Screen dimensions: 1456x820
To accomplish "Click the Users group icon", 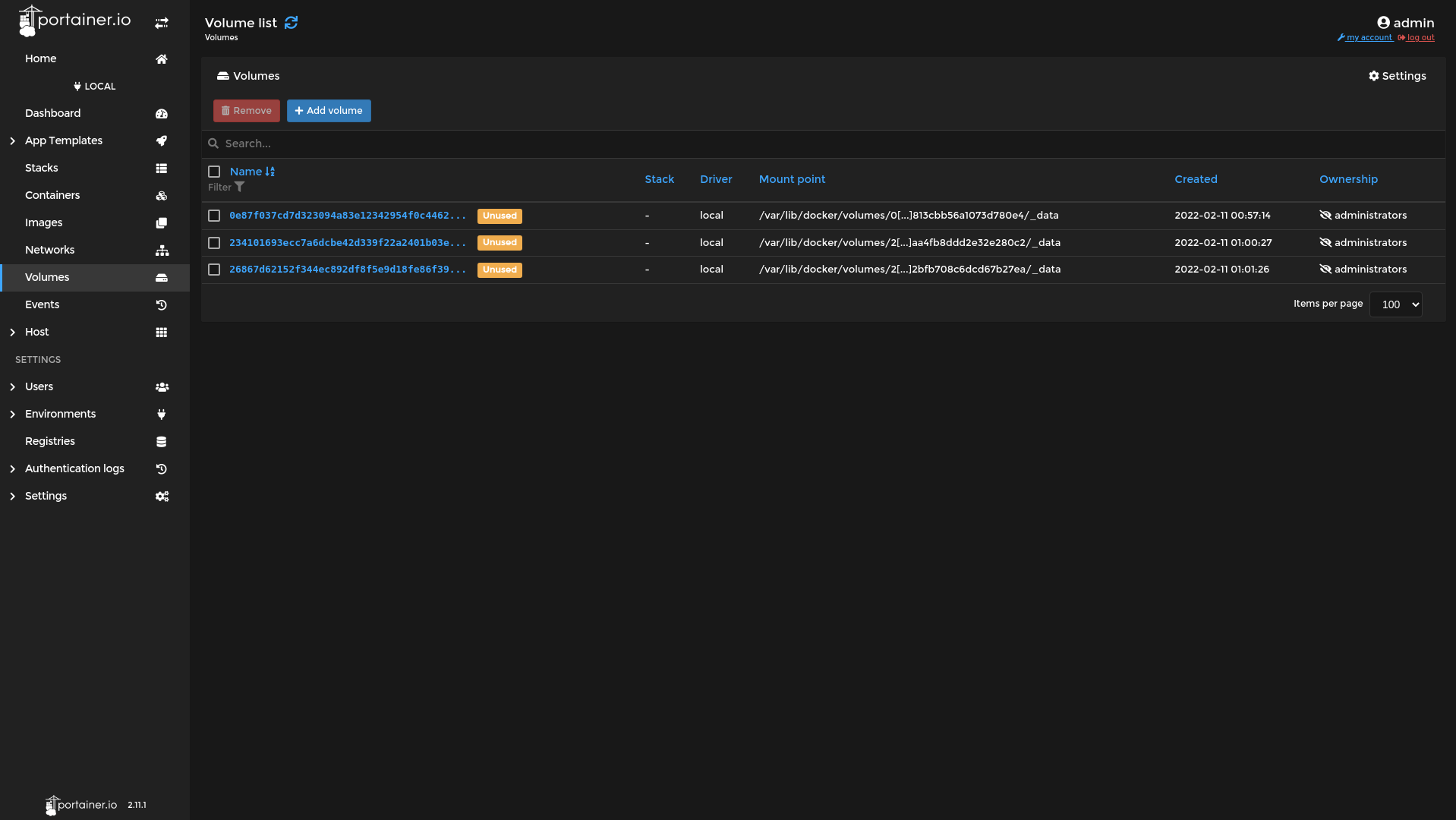I will (x=162, y=387).
